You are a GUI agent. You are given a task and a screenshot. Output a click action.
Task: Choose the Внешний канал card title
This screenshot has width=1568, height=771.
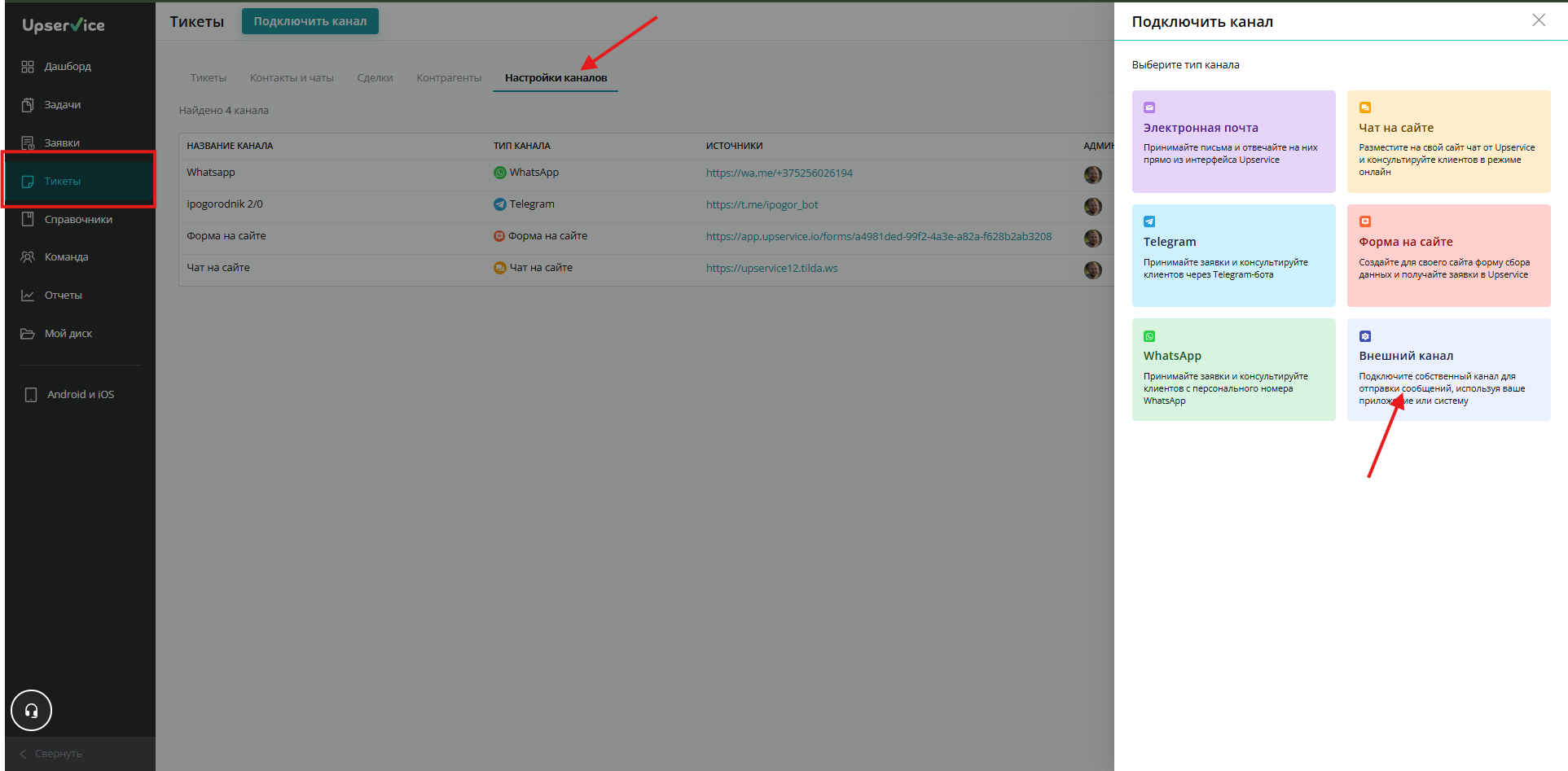point(1406,356)
